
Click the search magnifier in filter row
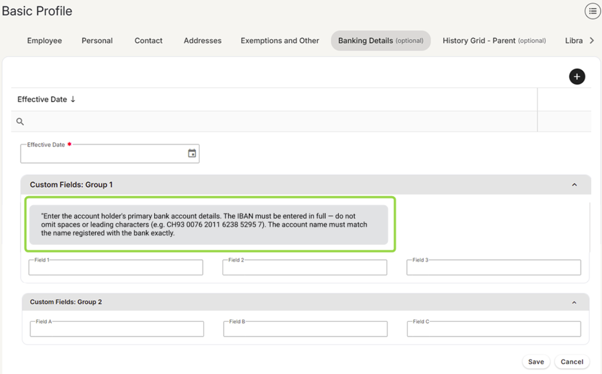click(20, 122)
